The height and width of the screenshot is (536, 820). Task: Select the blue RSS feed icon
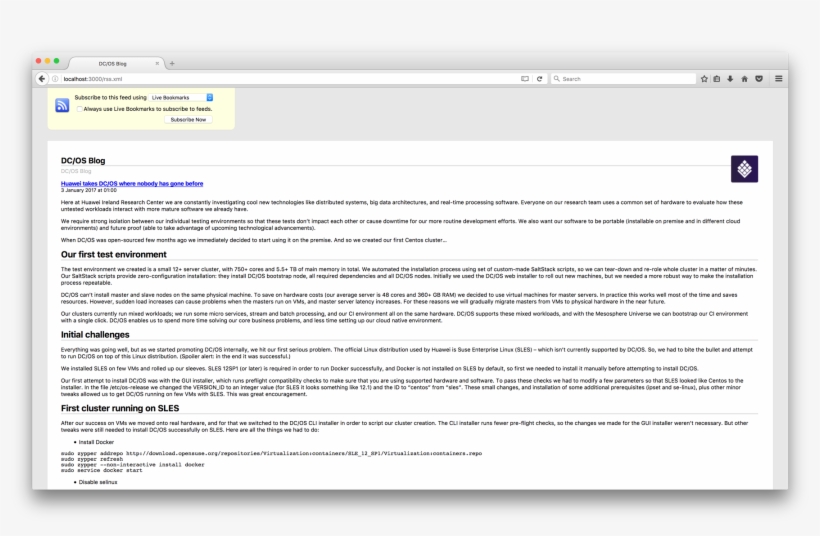(x=62, y=106)
